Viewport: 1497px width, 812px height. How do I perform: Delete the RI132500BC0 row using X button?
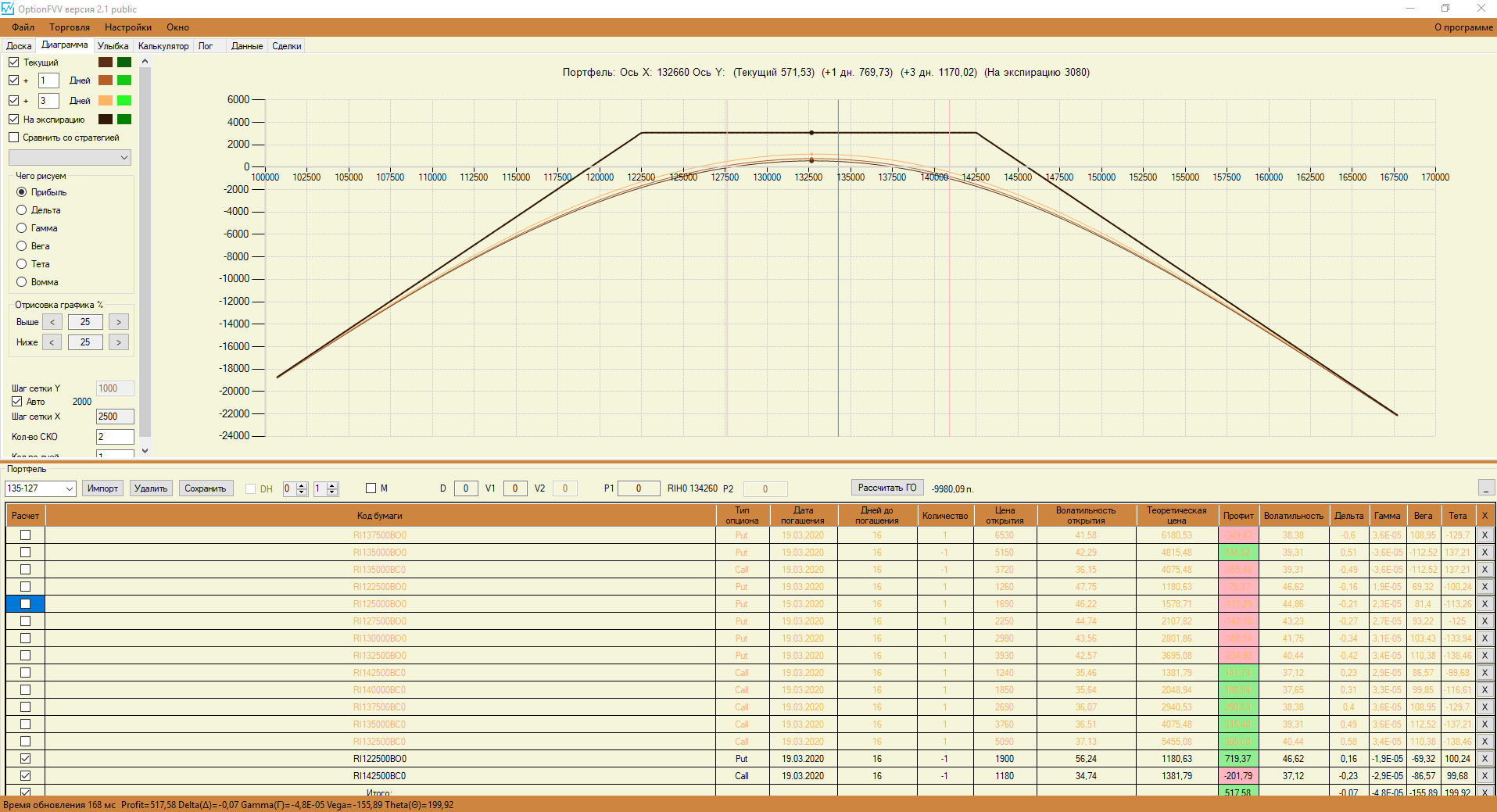pyautogui.click(x=1484, y=742)
